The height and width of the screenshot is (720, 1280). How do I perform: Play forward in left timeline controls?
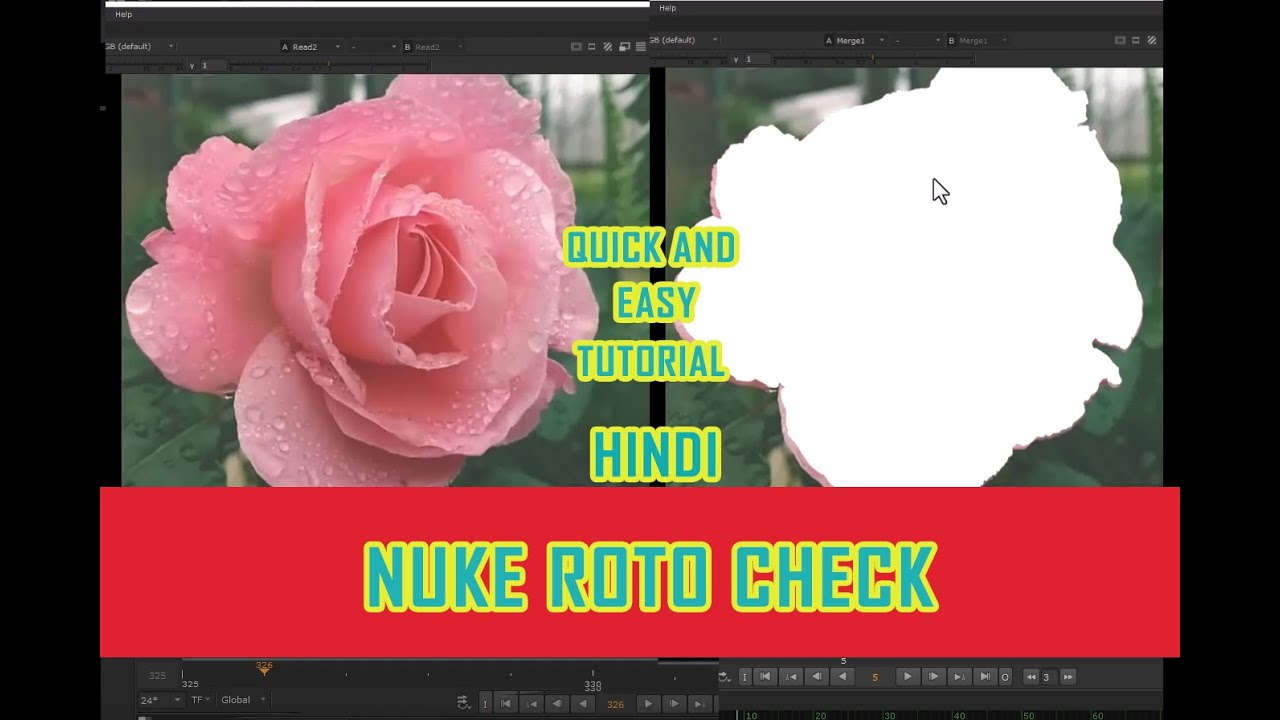[x=648, y=704]
